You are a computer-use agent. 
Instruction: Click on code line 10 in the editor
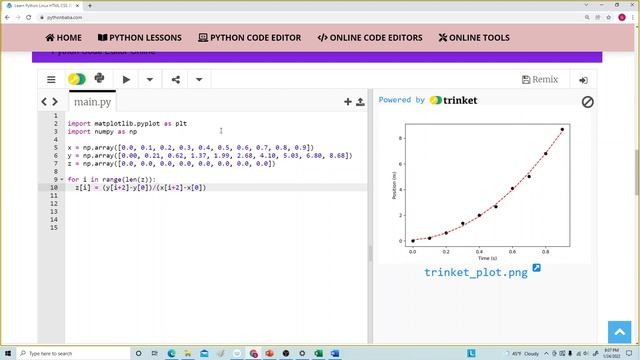click(216, 187)
